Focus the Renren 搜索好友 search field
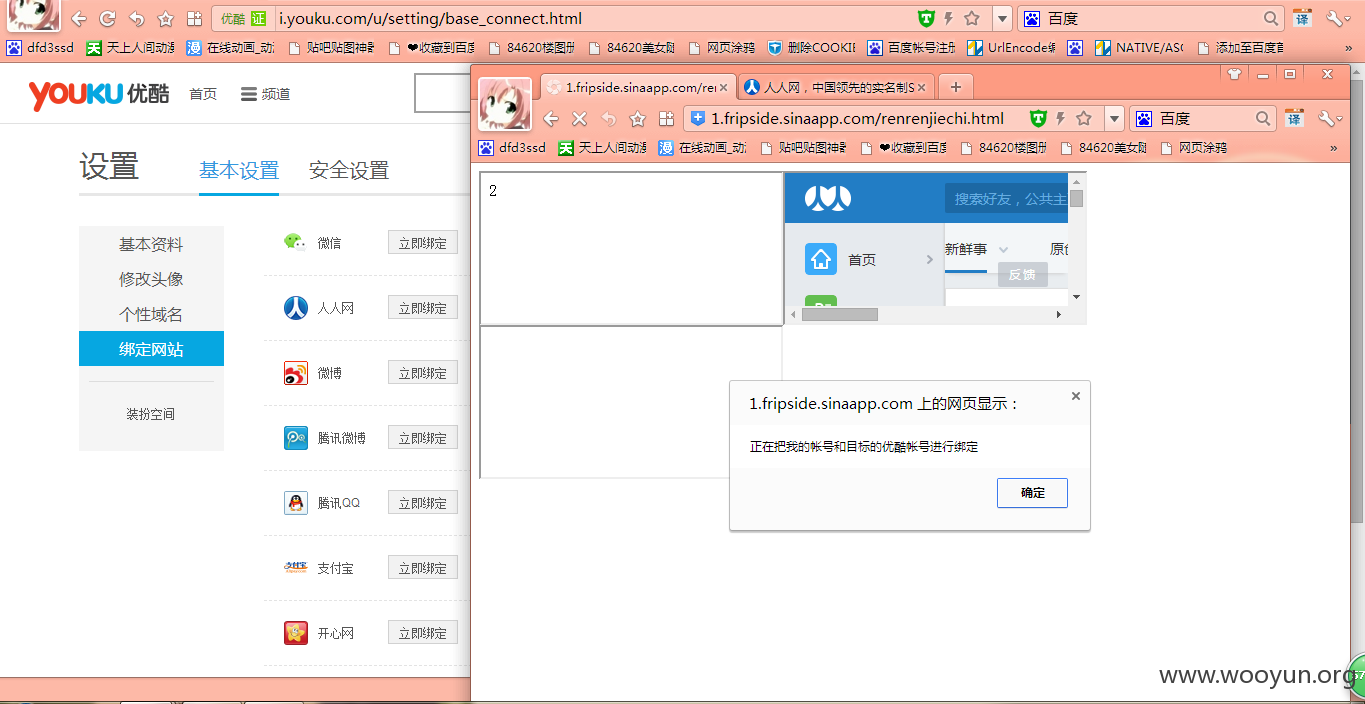 (x=1006, y=199)
